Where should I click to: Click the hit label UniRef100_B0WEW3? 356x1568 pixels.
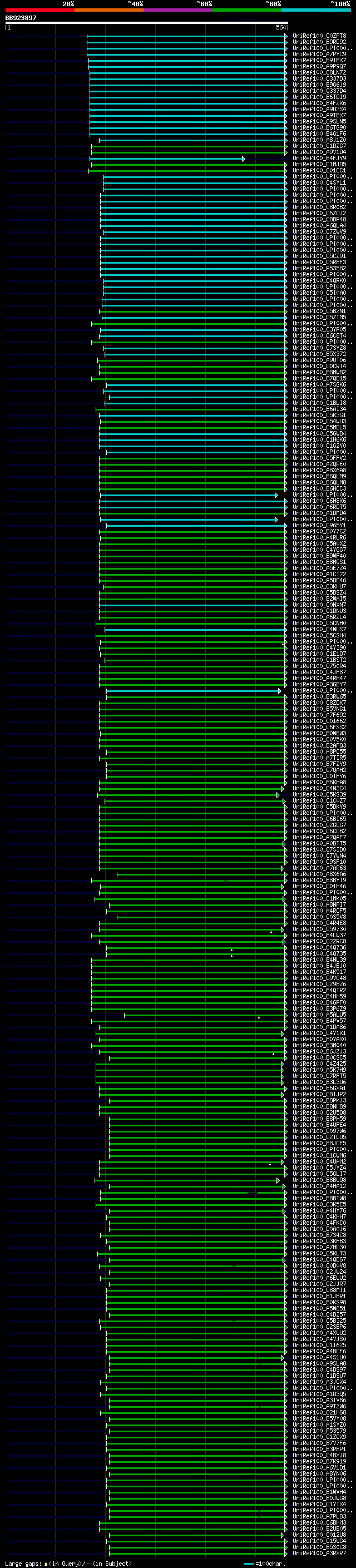(x=319, y=733)
